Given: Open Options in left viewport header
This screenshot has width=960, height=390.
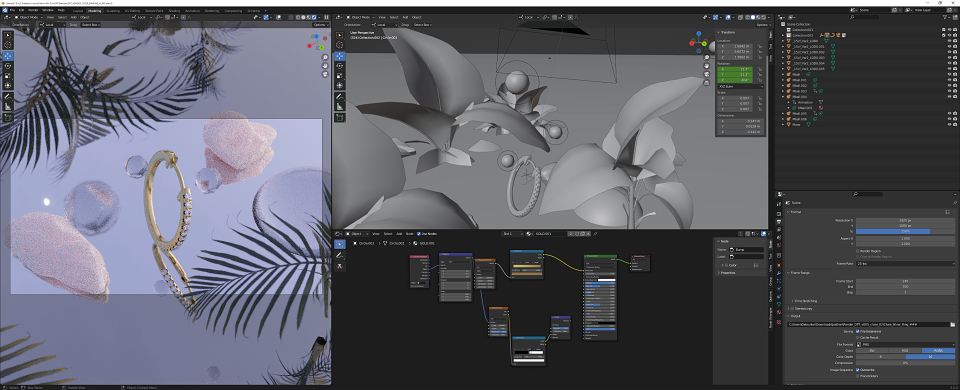Looking at the screenshot, I should (x=320, y=24).
